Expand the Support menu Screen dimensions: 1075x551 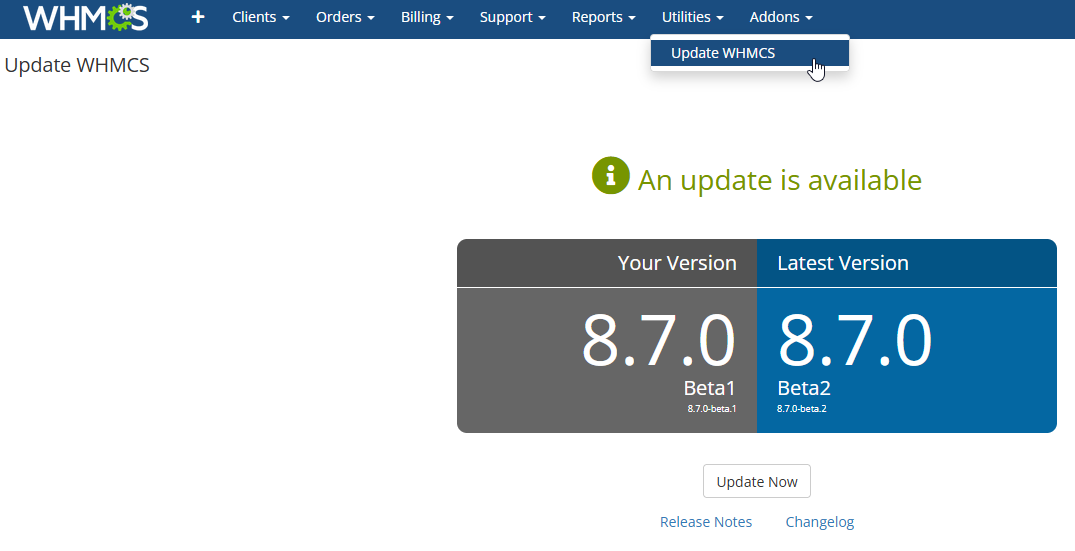(x=512, y=17)
